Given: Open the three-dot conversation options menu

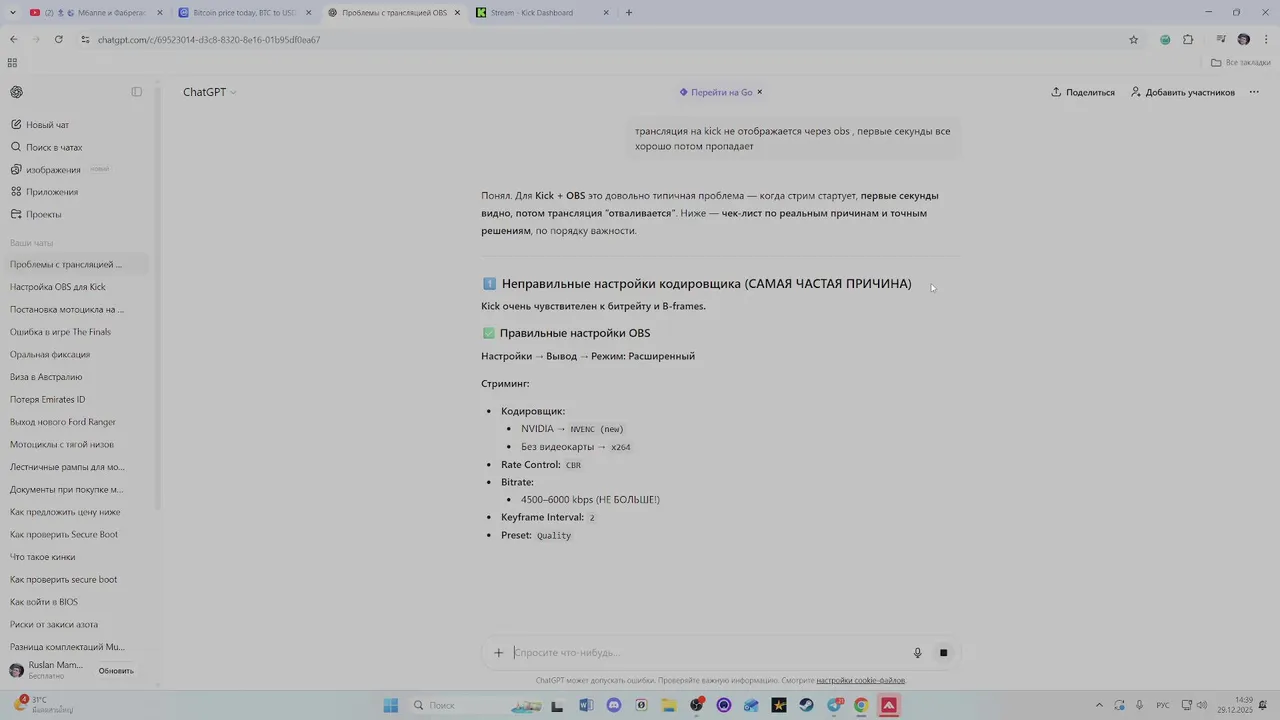Looking at the screenshot, I should coord(1254,92).
